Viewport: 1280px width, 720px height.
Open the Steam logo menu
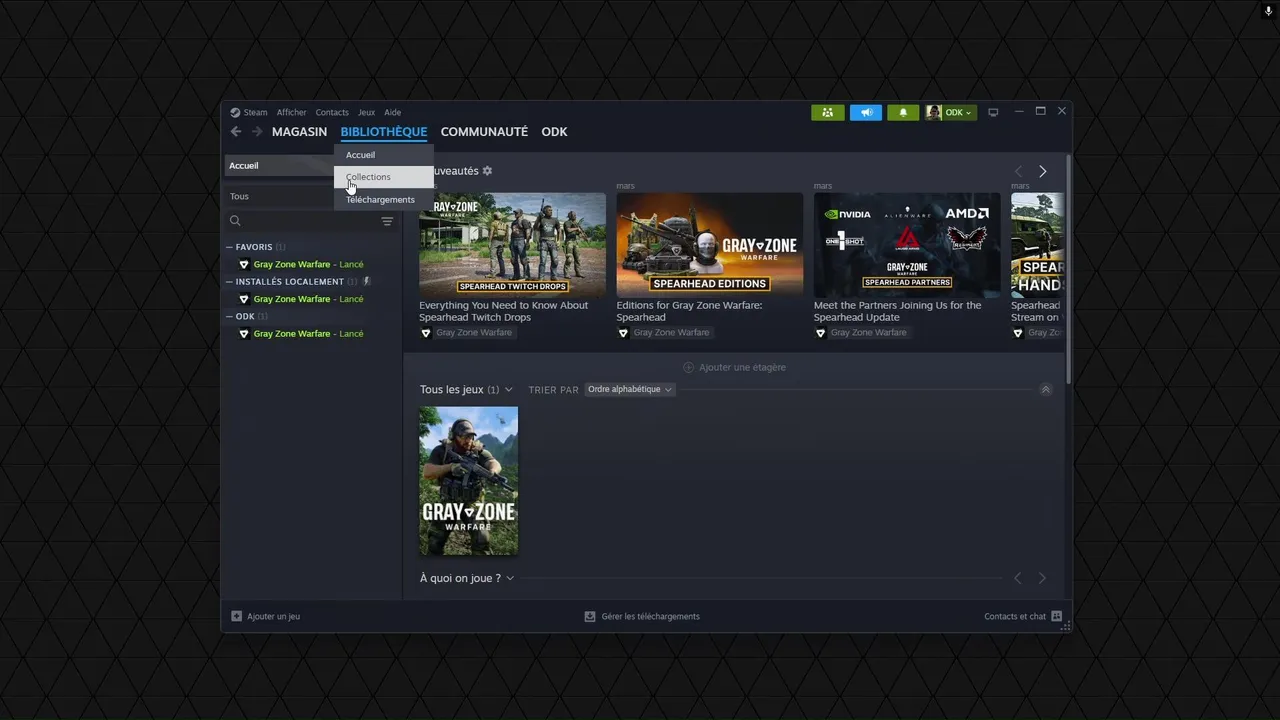pyautogui.click(x=235, y=112)
